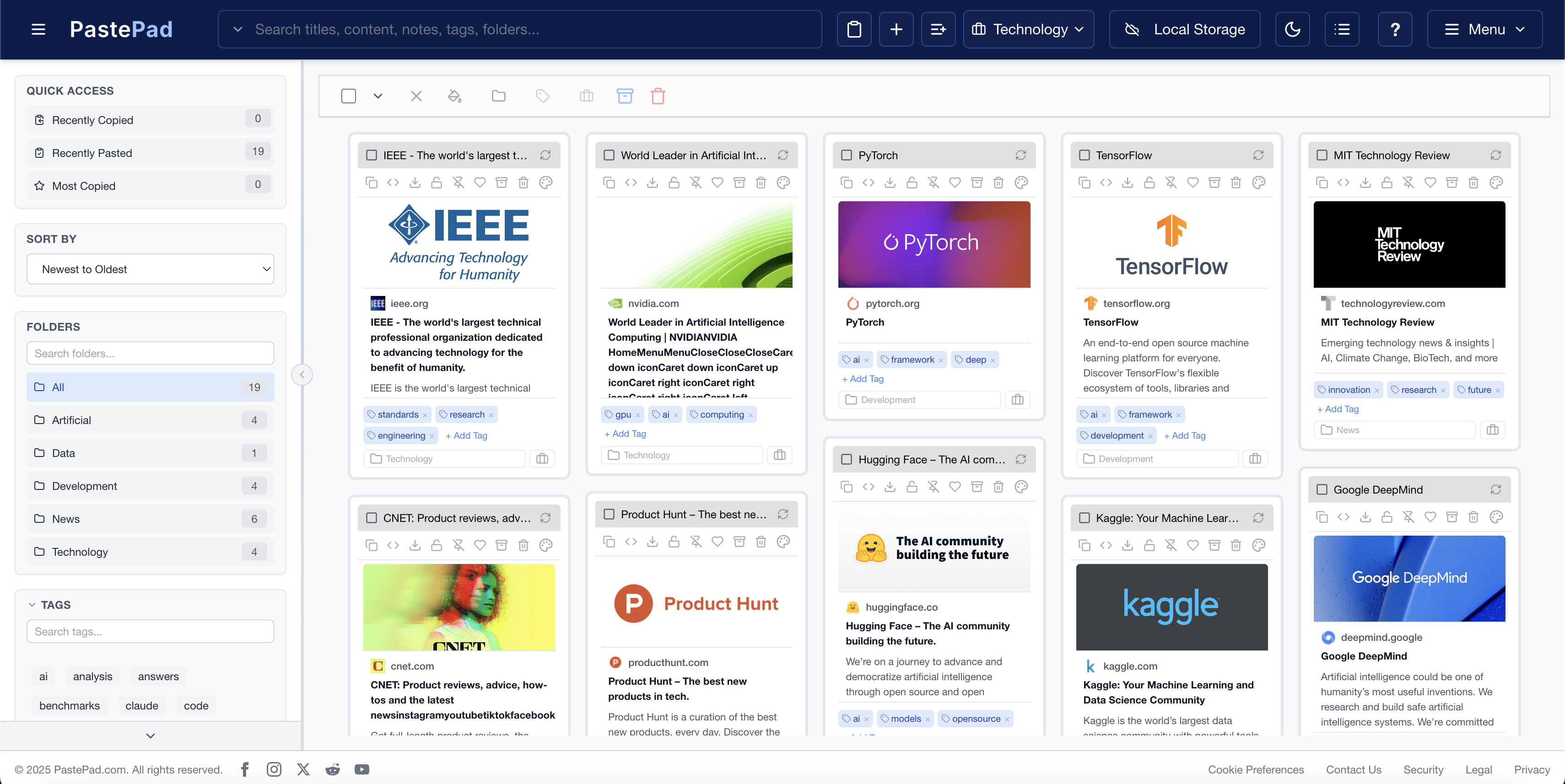This screenshot has width=1565, height=784.
Task: Open the Newest to Oldest sort dropdown
Action: [x=150, y=269]
